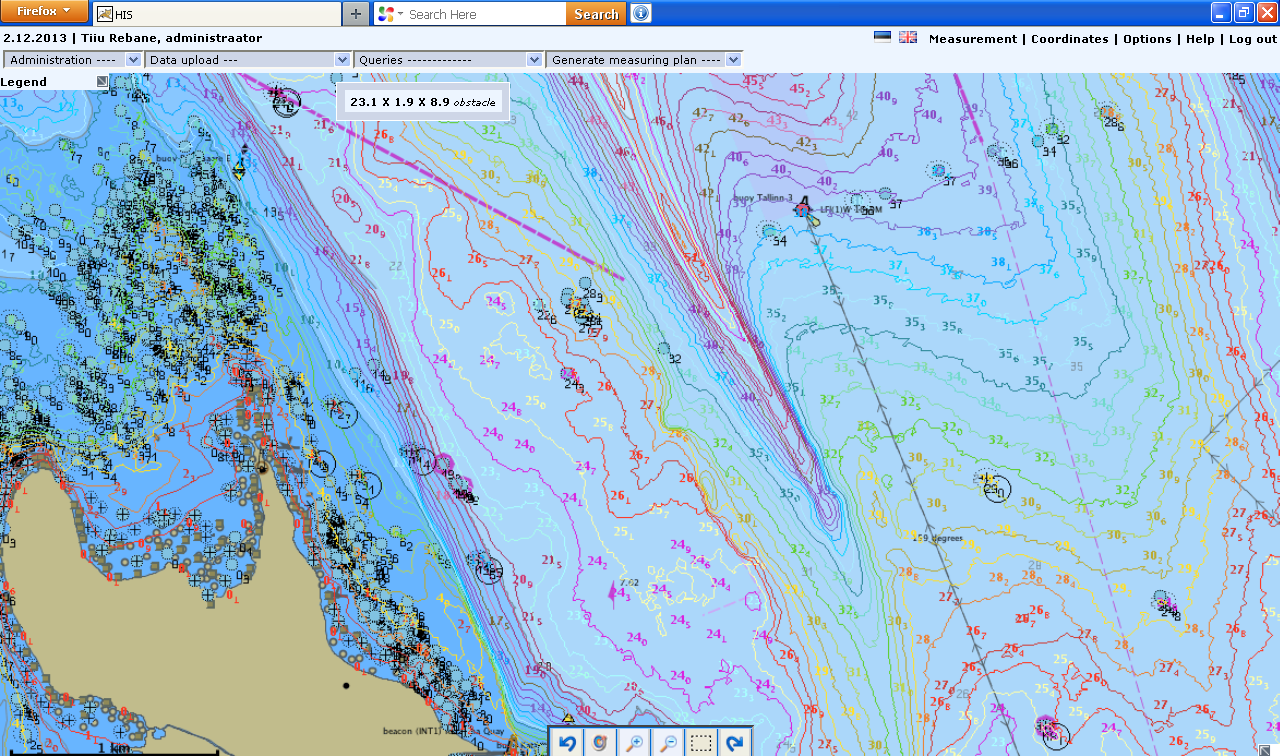Open the Generate measuring plan dropdown
Screen dimensions: 1280x756
pos(643,60)
